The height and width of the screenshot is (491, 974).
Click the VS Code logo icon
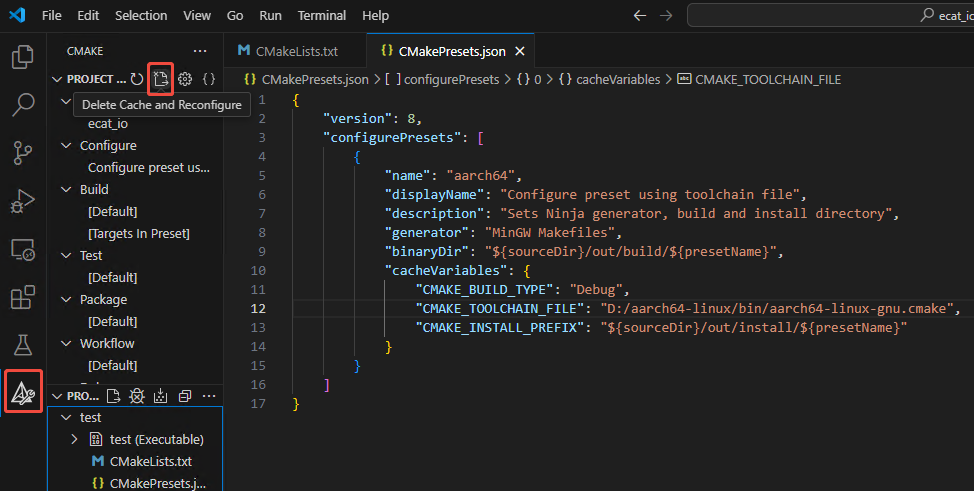[x=17, y=15]
